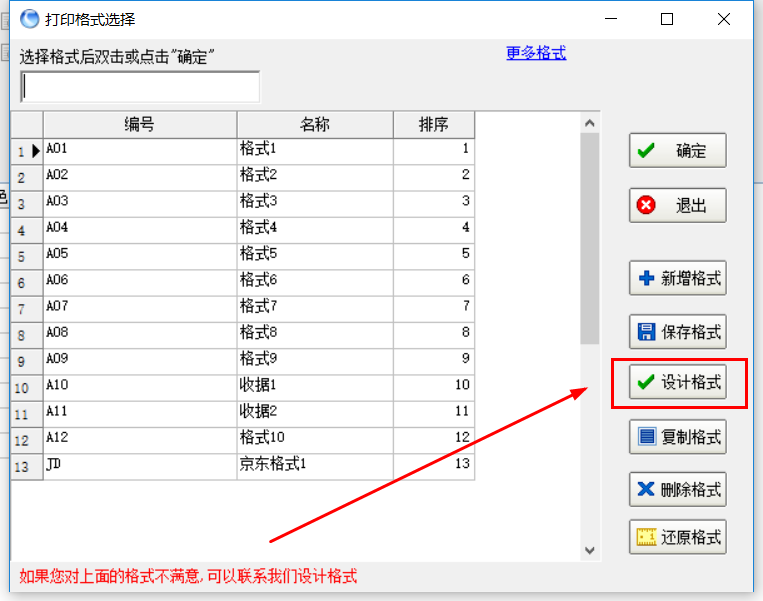Maximize the 打印格式选择 dialog
Image resolution: width=763 pixels, height=601 pixels.
pos(667,19)
